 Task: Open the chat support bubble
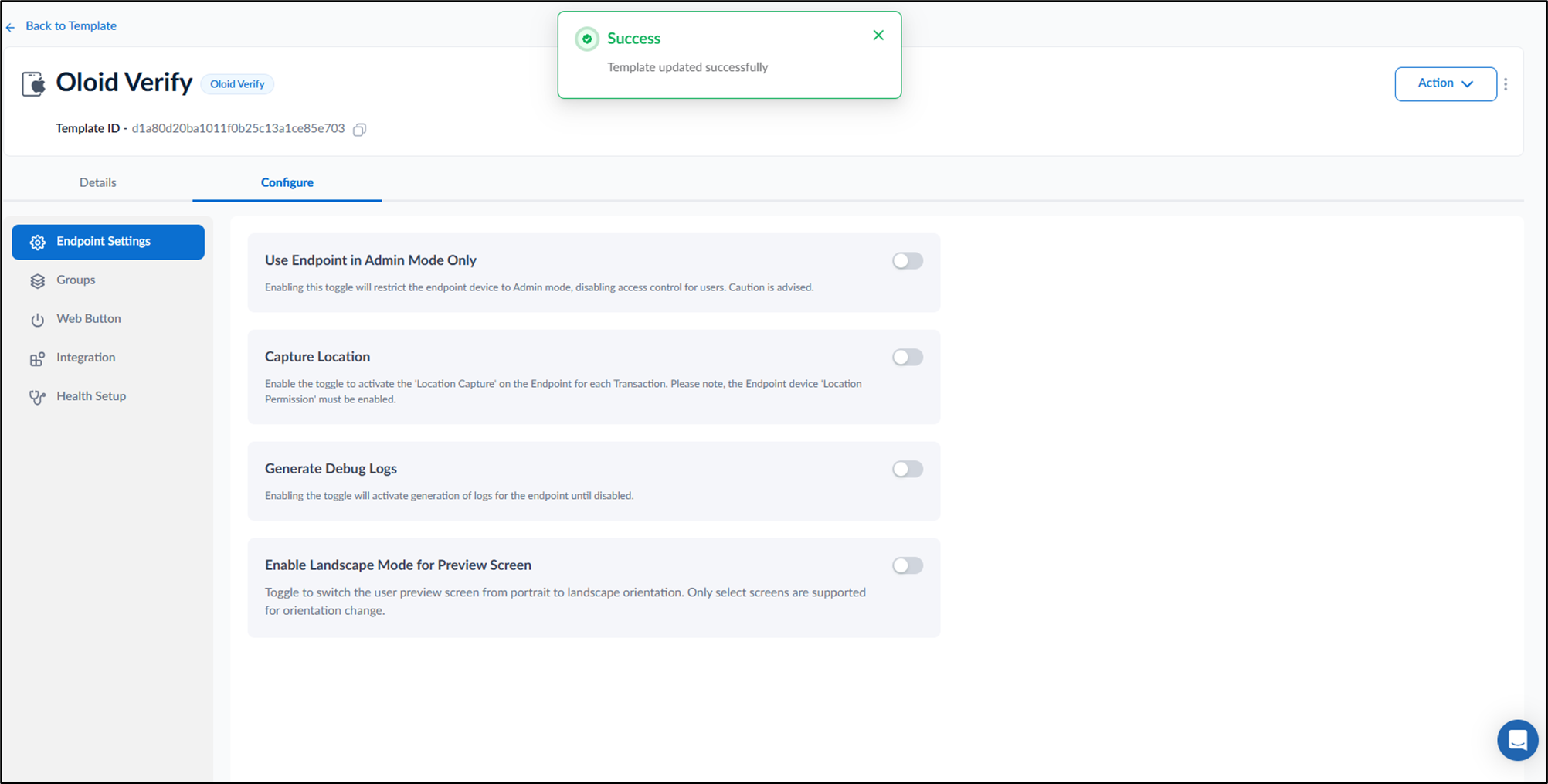click(x=1517, y=740)
